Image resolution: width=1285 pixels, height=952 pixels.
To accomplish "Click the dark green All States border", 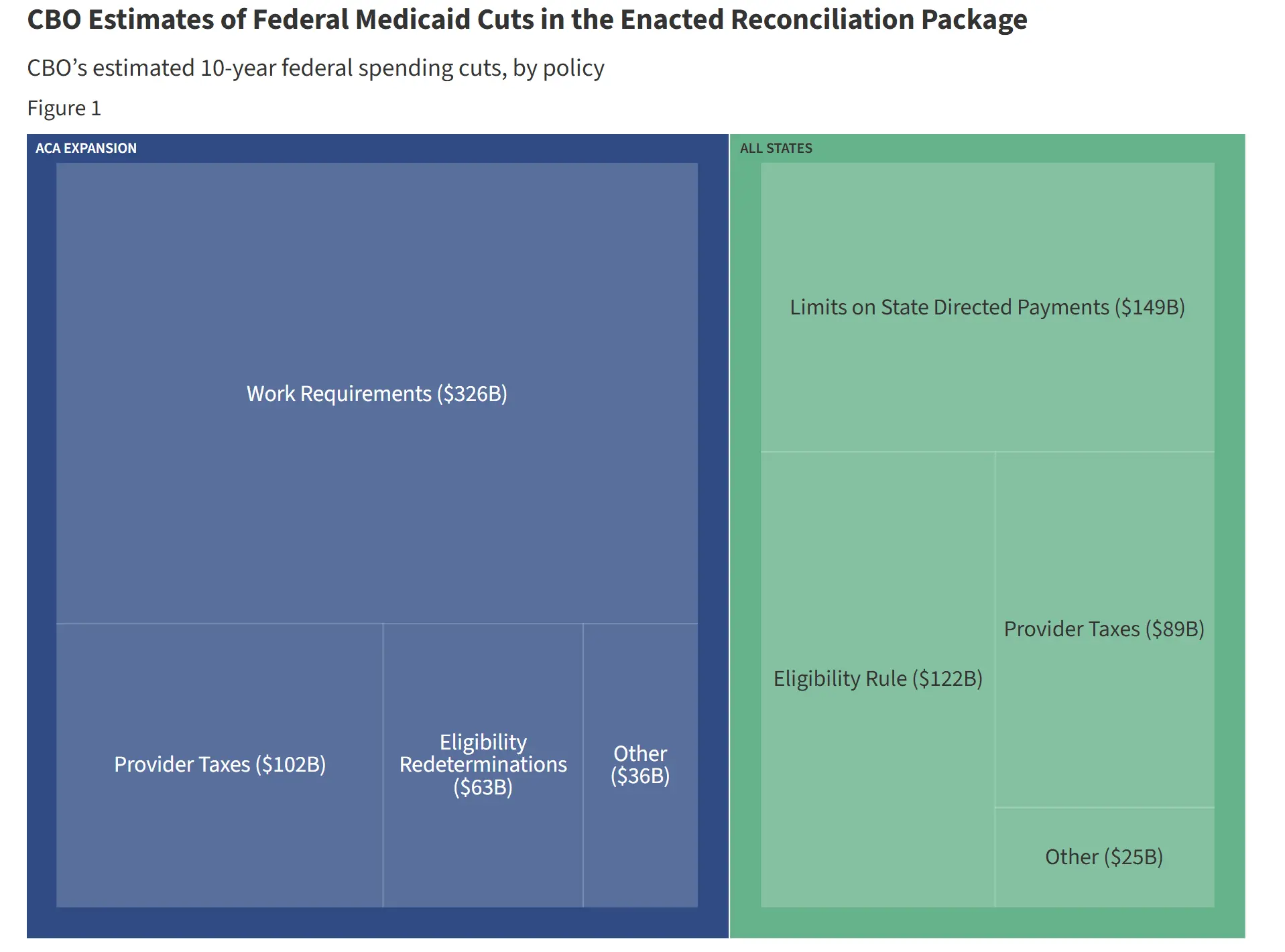I will (1229, 536).
